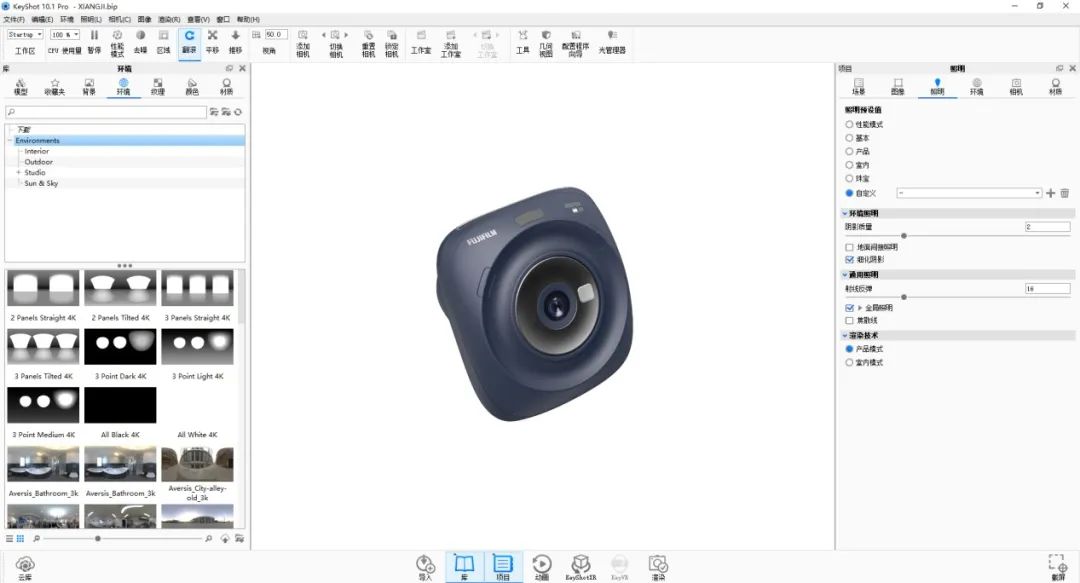
Task: Click the thumbnail size slider in library
Action: tap(123, 538)
